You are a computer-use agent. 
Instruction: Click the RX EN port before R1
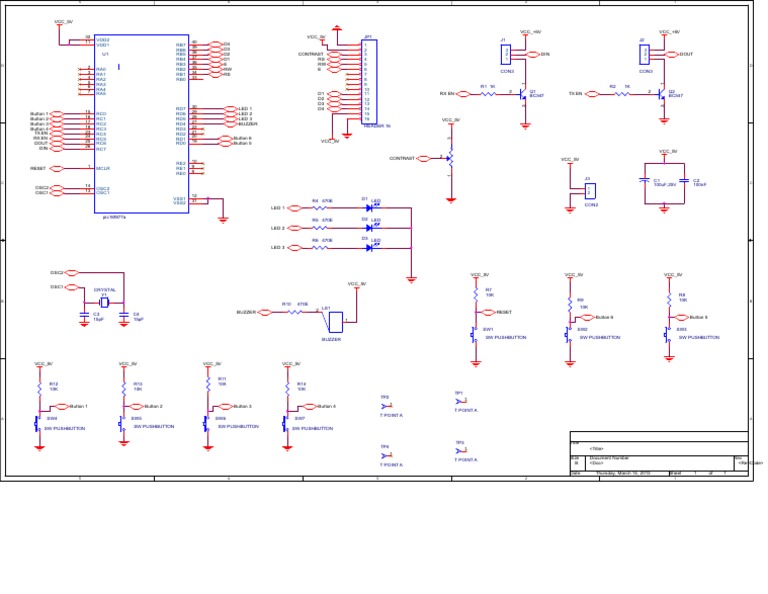(463, 94)
